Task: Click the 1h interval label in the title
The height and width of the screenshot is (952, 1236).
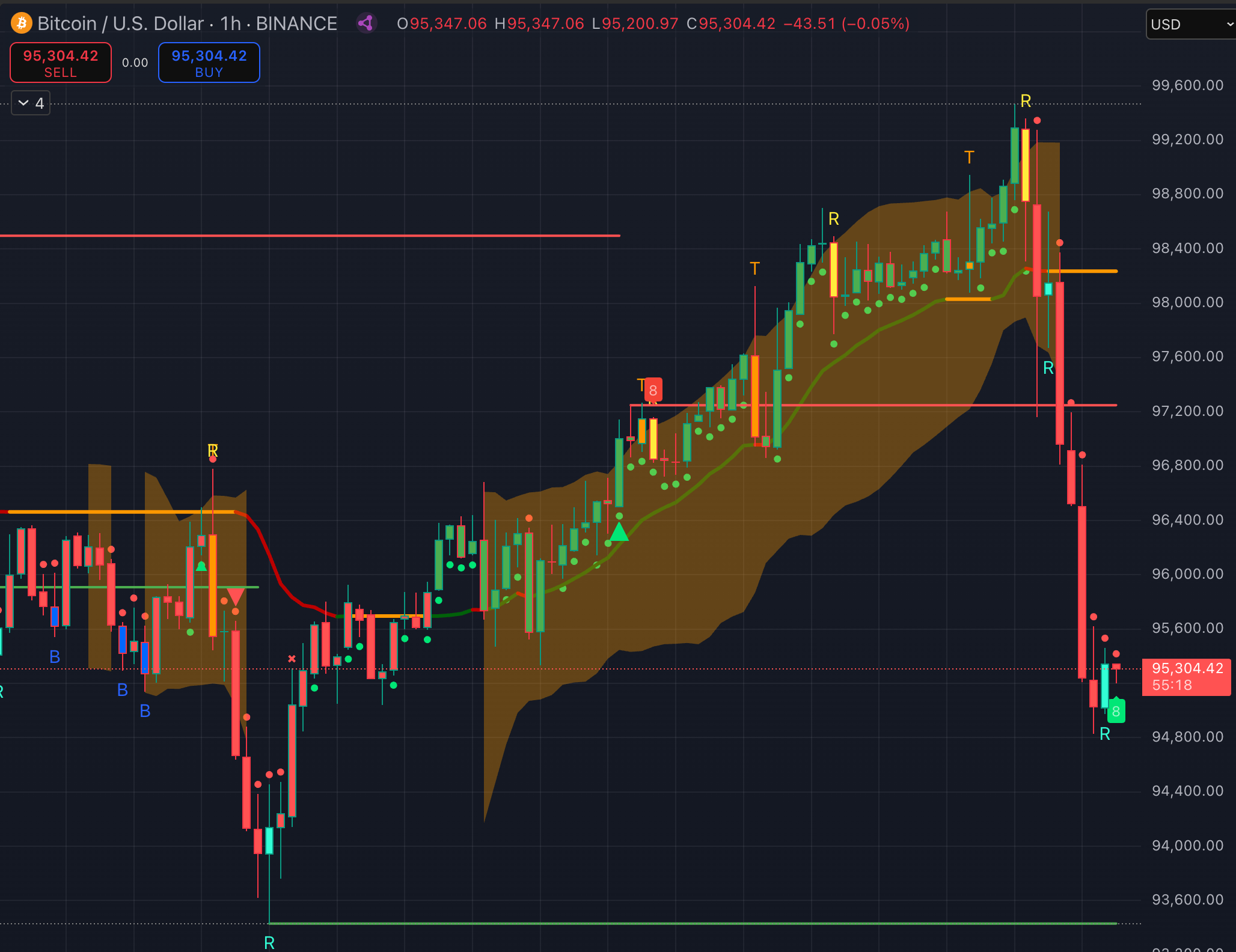Action: (230, 23)
